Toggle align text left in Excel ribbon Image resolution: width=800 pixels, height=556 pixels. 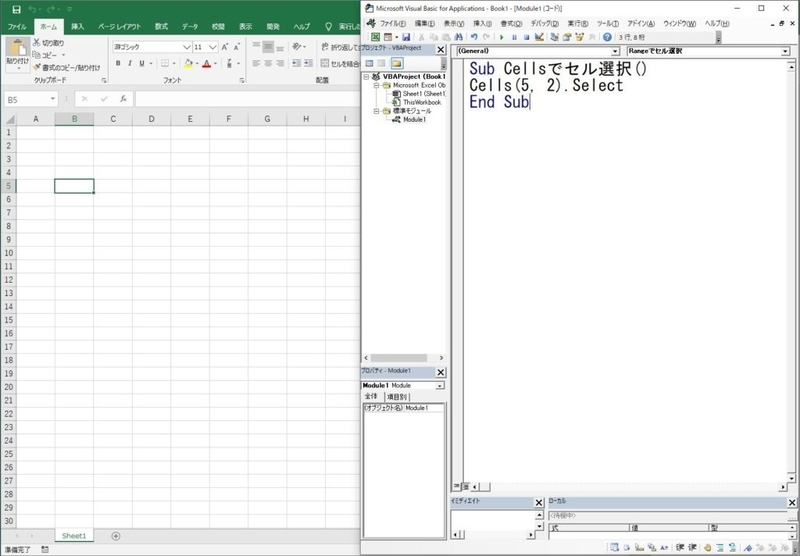click(257, 63)
